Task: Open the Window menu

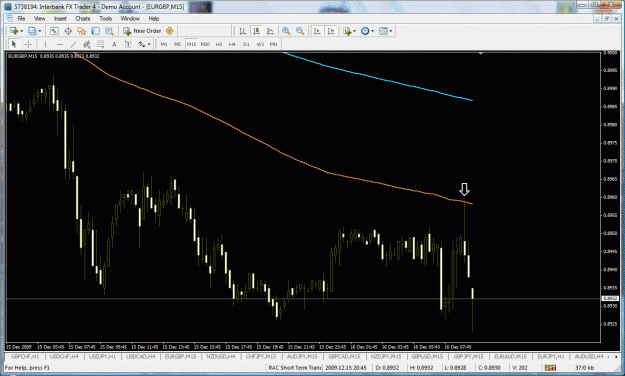Action: (x=130, y=19)
